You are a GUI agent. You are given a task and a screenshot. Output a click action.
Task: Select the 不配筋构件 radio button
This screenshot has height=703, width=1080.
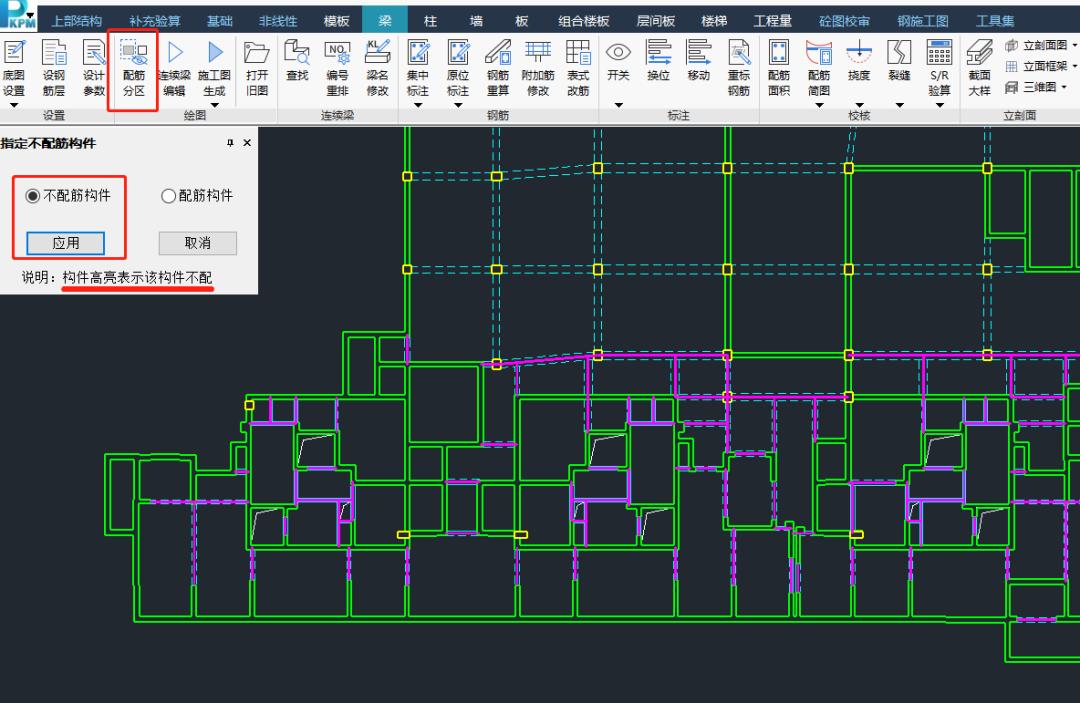tap(33, 196)
